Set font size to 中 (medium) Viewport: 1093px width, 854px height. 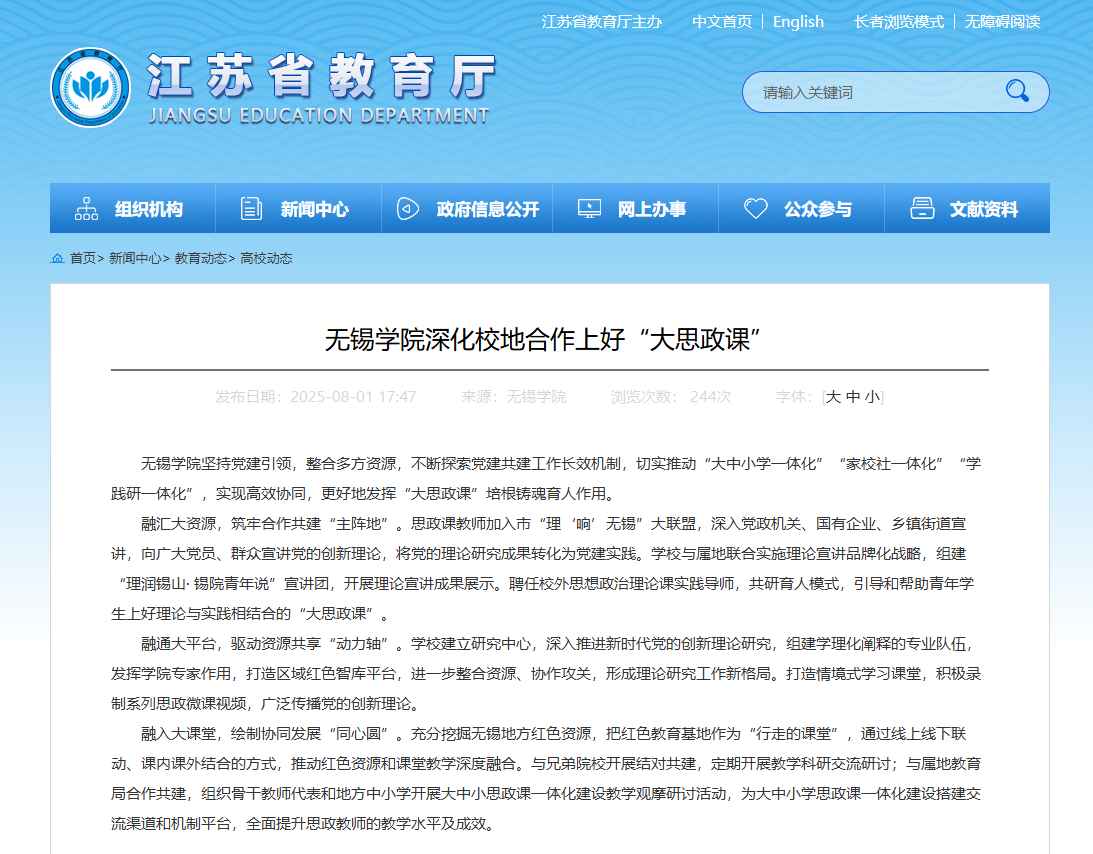click(853, 397)
